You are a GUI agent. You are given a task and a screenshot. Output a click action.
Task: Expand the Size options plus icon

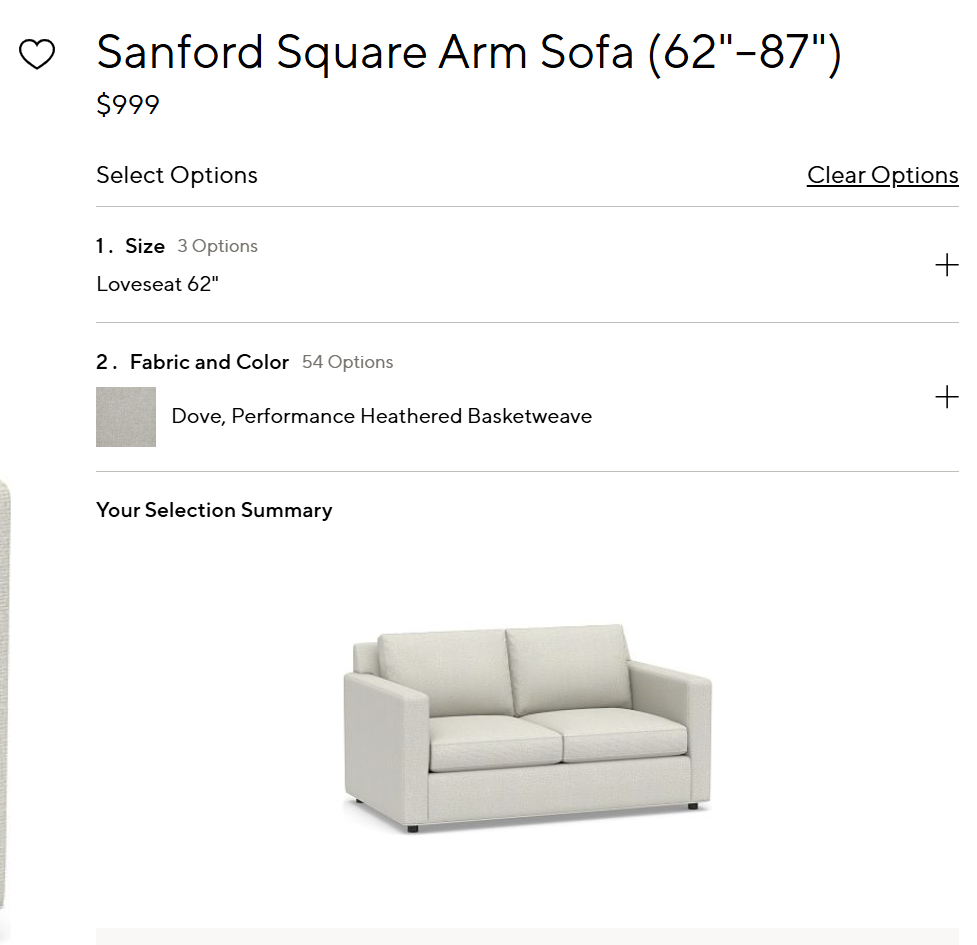click(945, 265)
